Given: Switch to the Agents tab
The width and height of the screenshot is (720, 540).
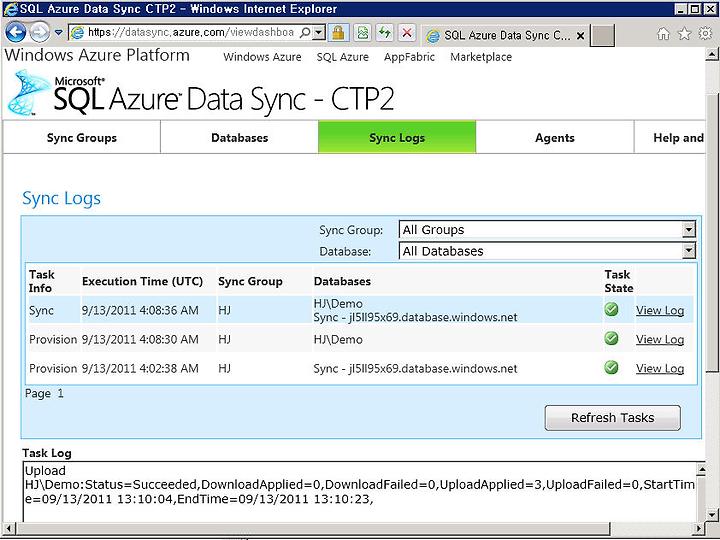Looking at the screenshot, I should [x=555, y=137].
